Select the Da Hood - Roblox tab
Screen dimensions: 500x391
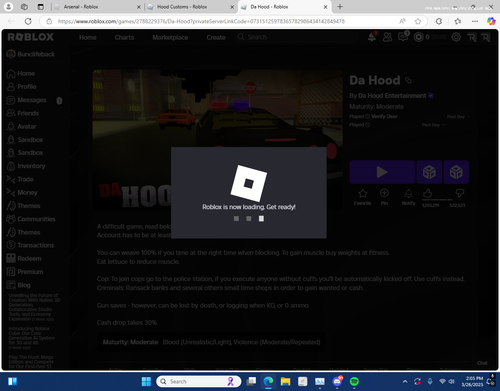coord(284,7)
